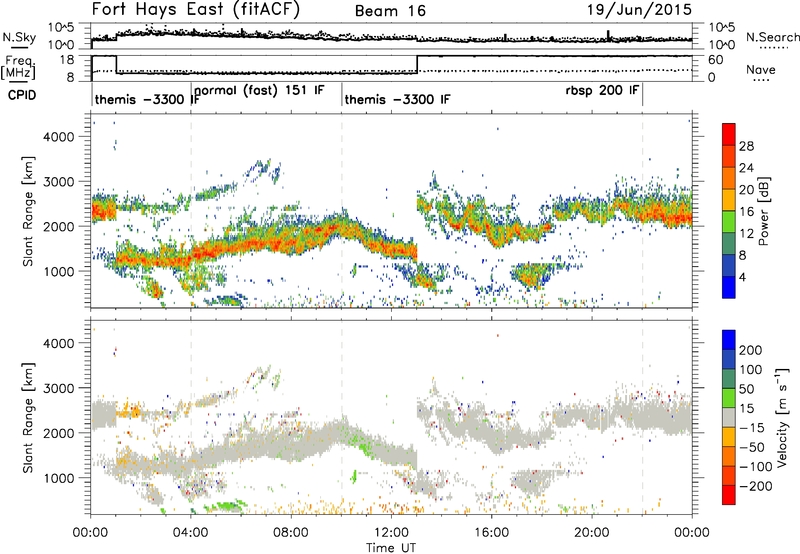Click the "Slant Range [km]" label of power panel
This screenshot has width=800, height=554.
tap(28, 211)
